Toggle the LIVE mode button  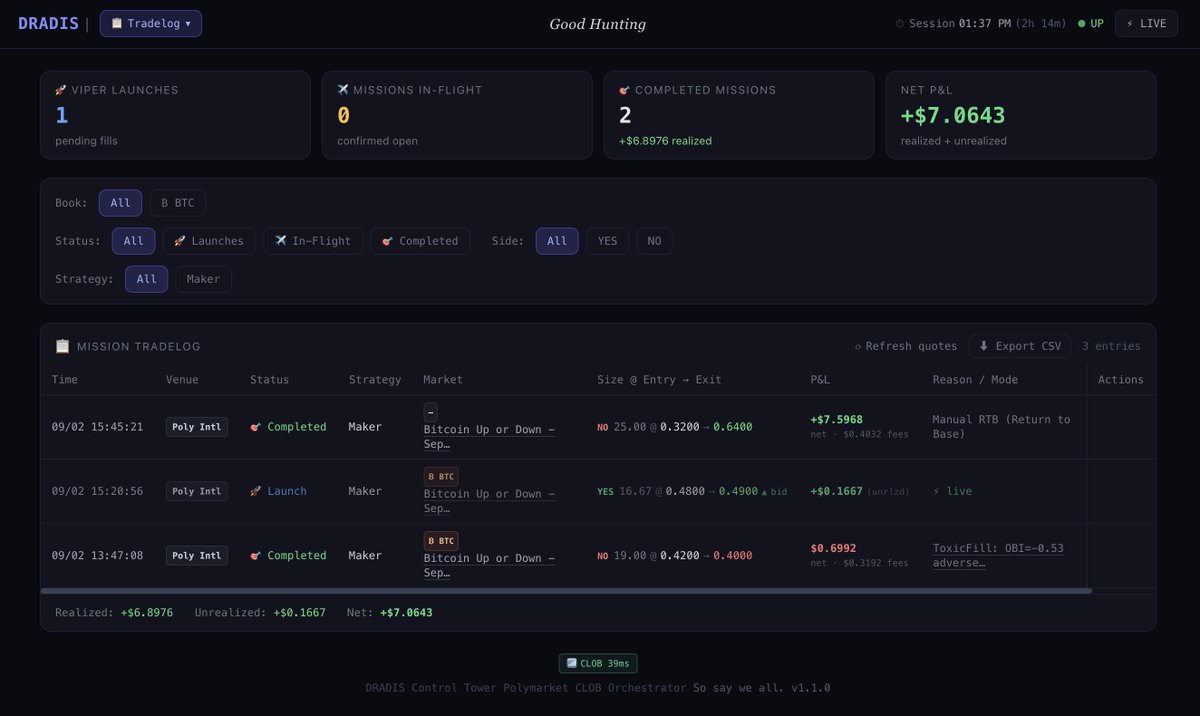1146,23
